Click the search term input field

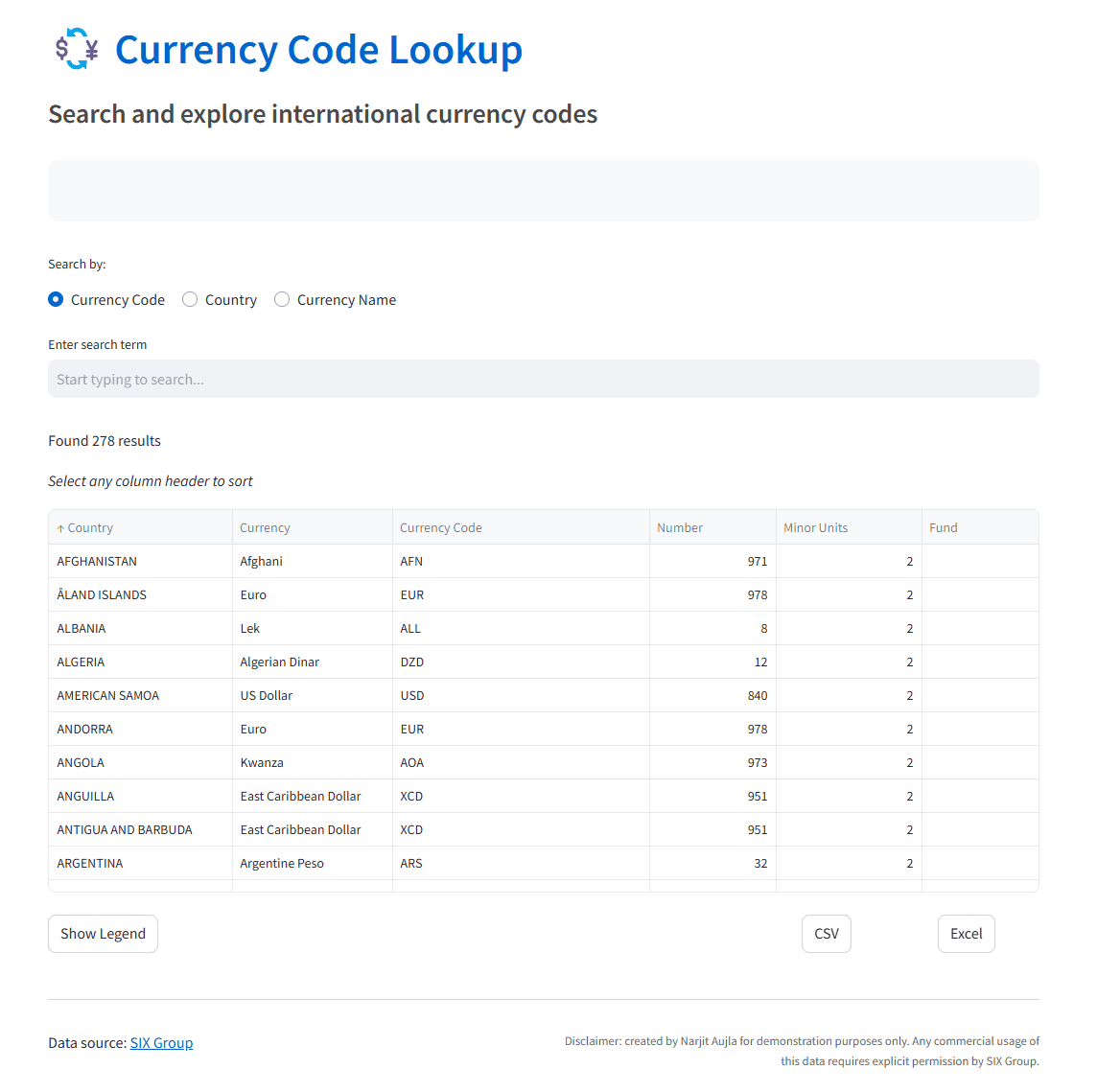click(x=543, y=379)
